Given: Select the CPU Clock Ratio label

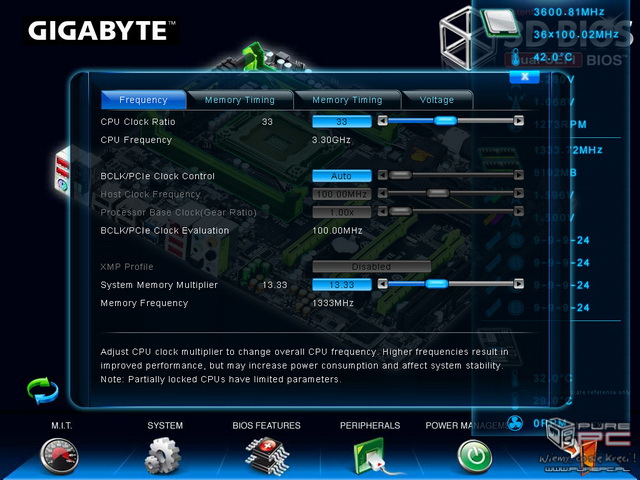Looking at the screenshot, I should point(138,122).
